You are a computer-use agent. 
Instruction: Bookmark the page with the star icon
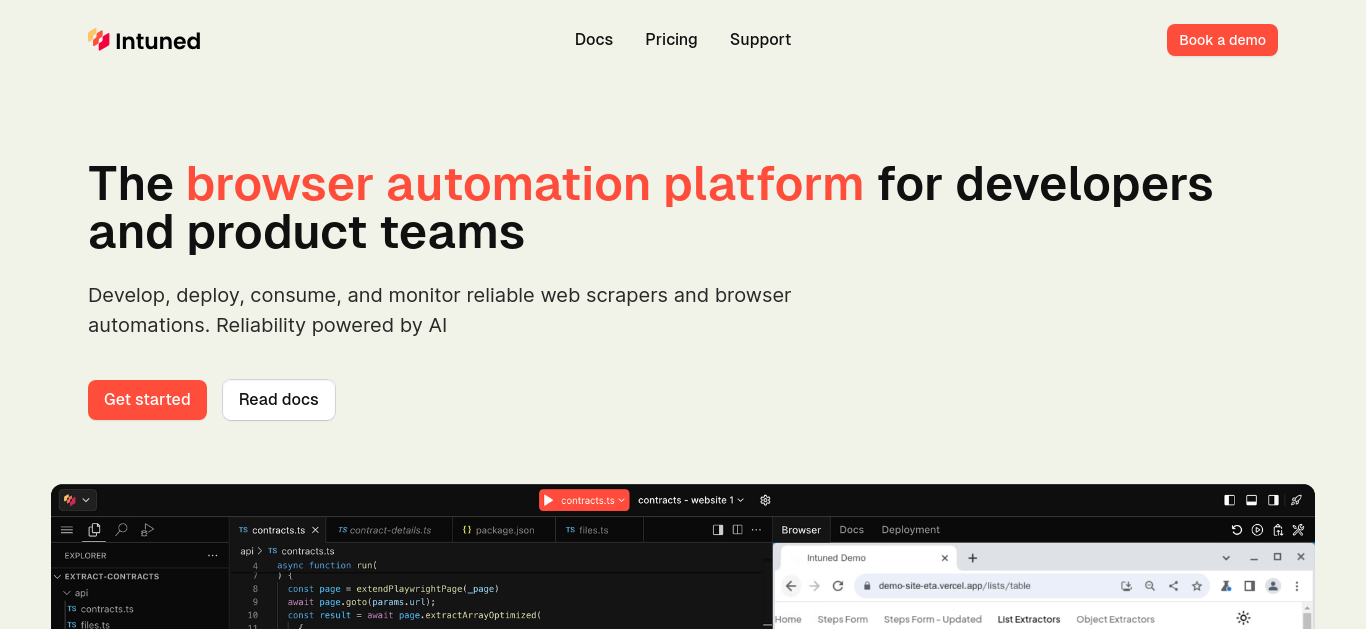coord(1196,586)
